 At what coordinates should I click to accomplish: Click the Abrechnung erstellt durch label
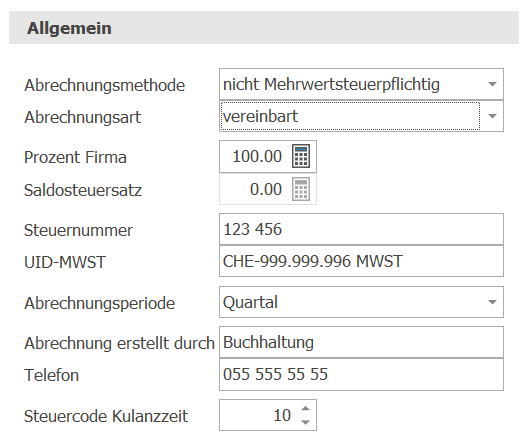(120, 343)
